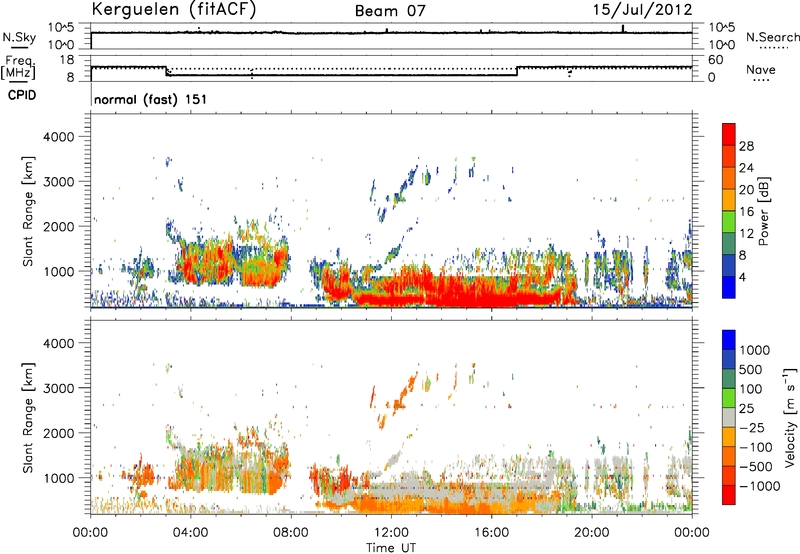Click the '1000' tick on Velocity colorbar
This screenshot has width=800, height=554.
coord(755,350)
